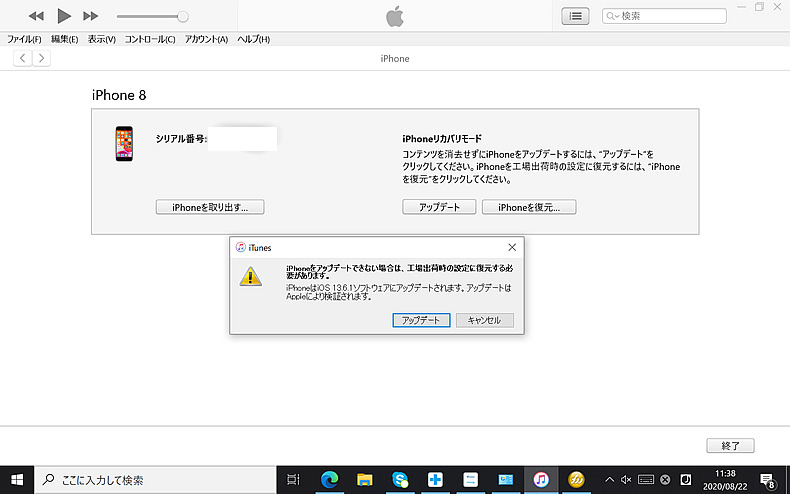Viewport: 790px width, 494px height.
Task: Open the notification center icon
Action: (x=767, y=480)
